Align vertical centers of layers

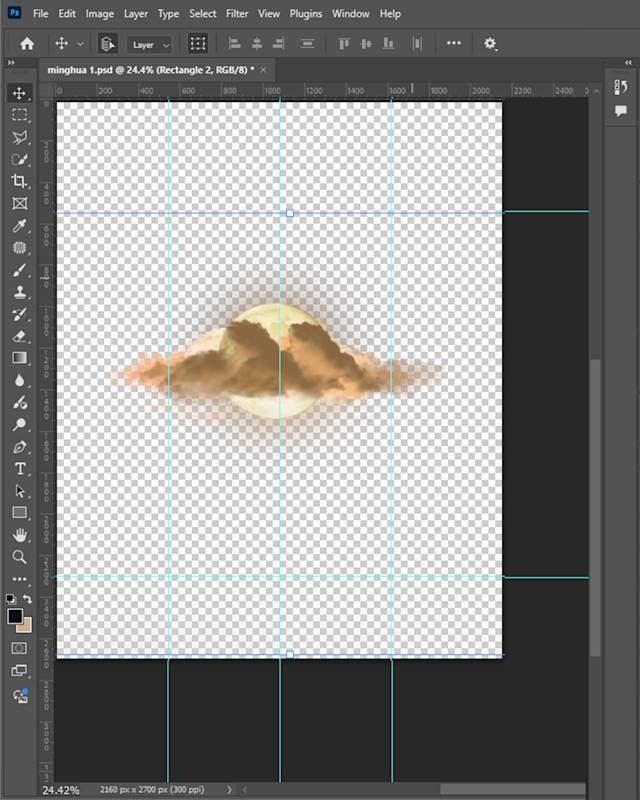pyautogui.click(x=366, y=44)
